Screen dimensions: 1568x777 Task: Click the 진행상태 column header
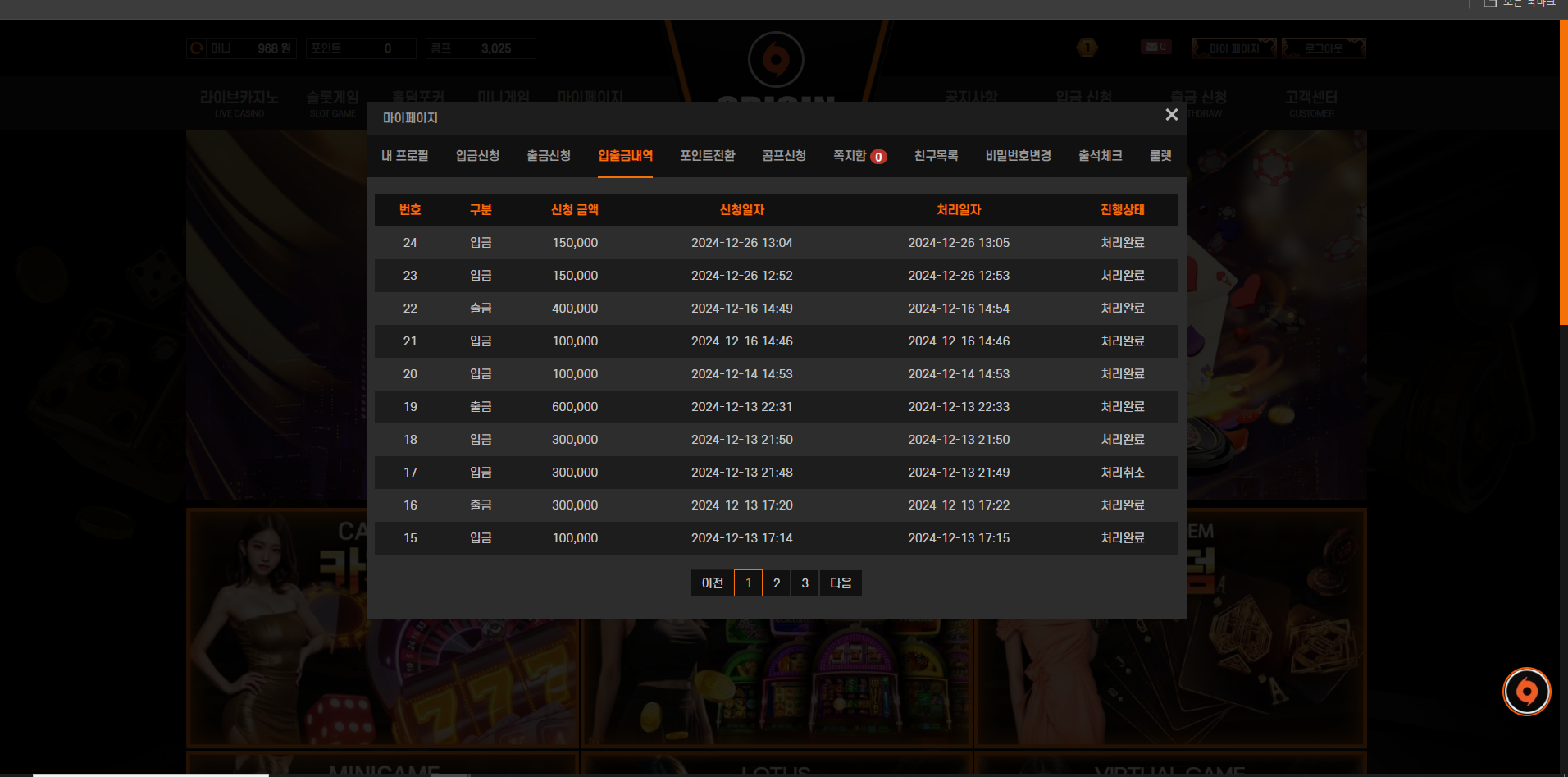point(1123,209)
